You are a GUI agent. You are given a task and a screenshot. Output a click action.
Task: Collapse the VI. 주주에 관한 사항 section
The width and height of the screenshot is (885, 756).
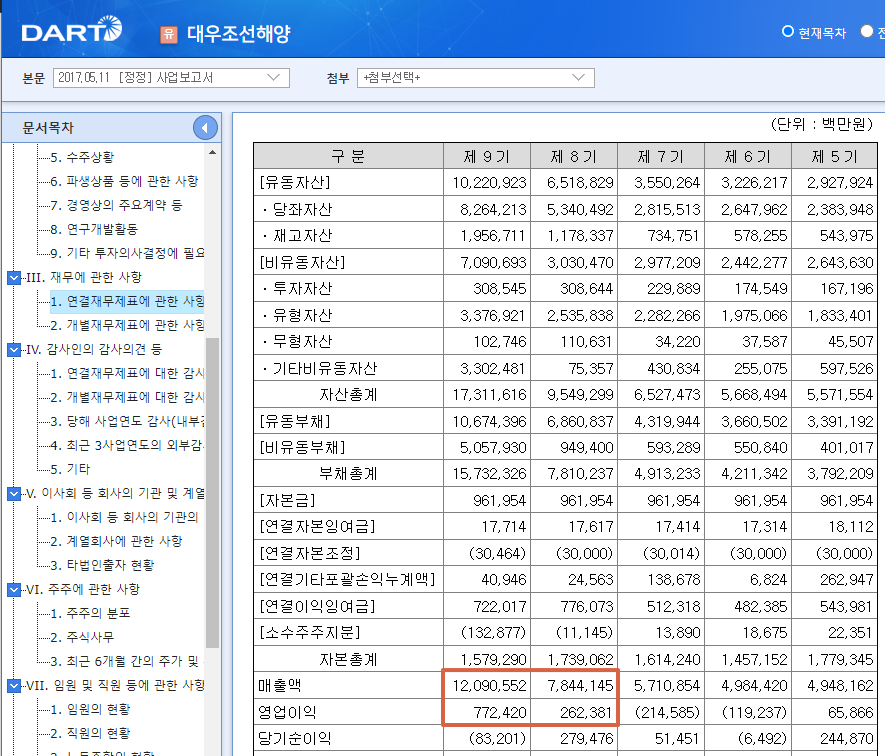click(x=10, y=587)
